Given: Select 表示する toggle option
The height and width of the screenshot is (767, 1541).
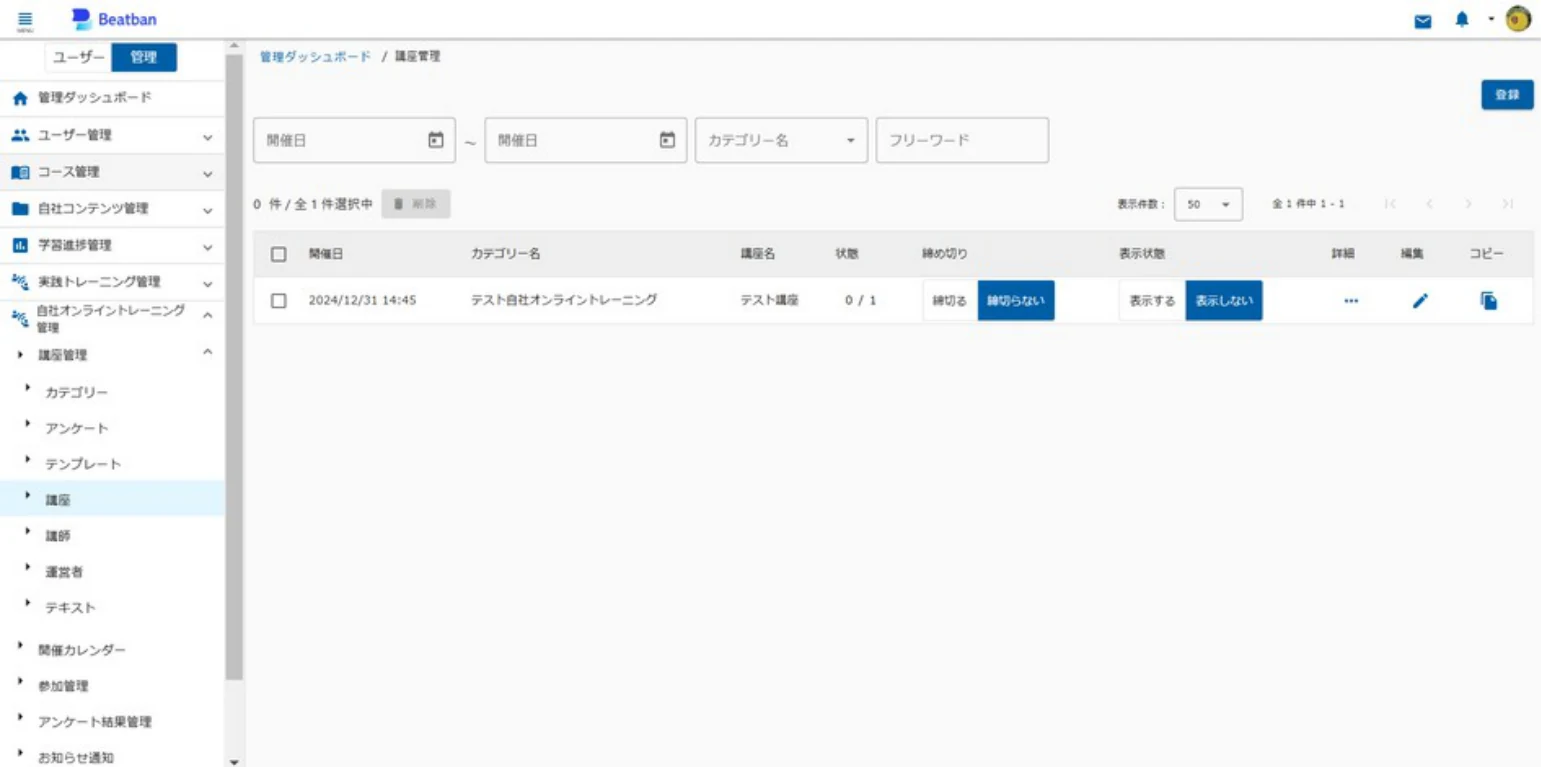Looking at the screenshot, I should (1152, 301).
